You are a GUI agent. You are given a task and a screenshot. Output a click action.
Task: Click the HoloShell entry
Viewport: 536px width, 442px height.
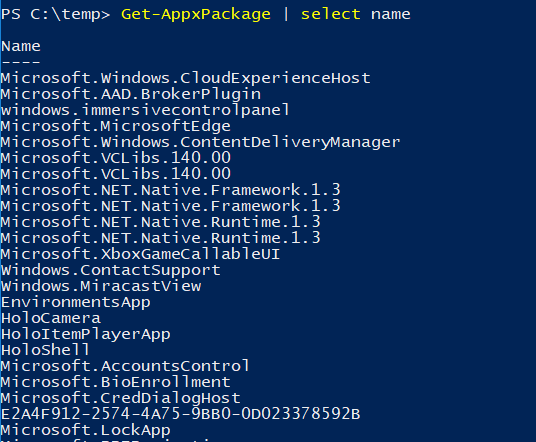tap(45, 350)
